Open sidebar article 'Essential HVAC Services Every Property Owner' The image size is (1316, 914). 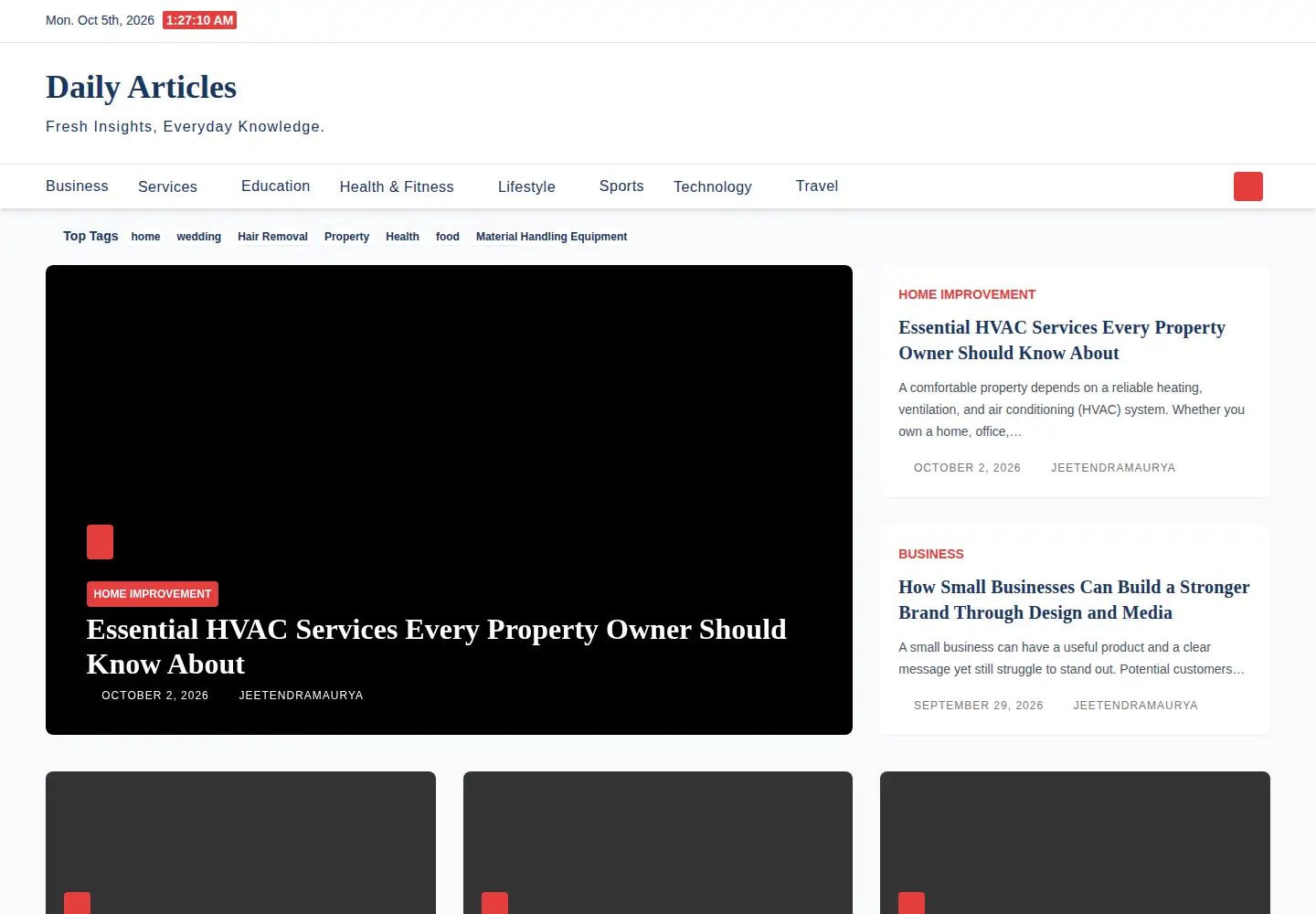point(1062,340)
